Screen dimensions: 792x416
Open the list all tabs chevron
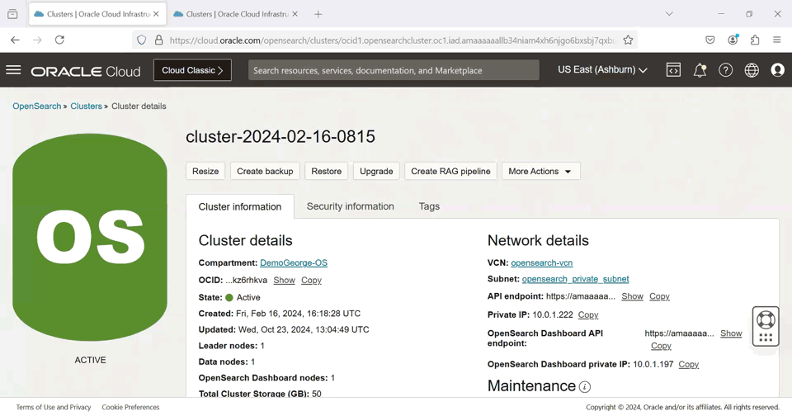[x=669, y=14]
